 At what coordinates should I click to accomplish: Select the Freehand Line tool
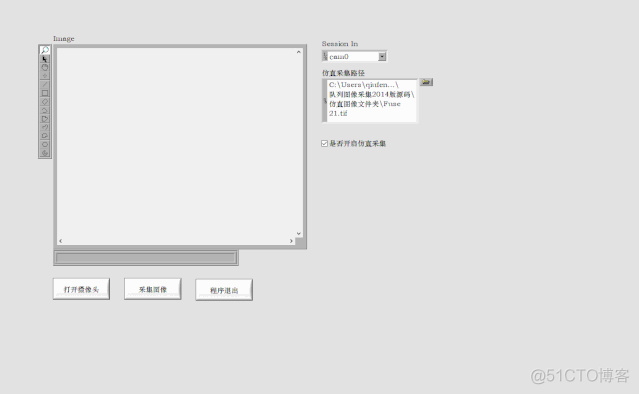tap(45, 127)
